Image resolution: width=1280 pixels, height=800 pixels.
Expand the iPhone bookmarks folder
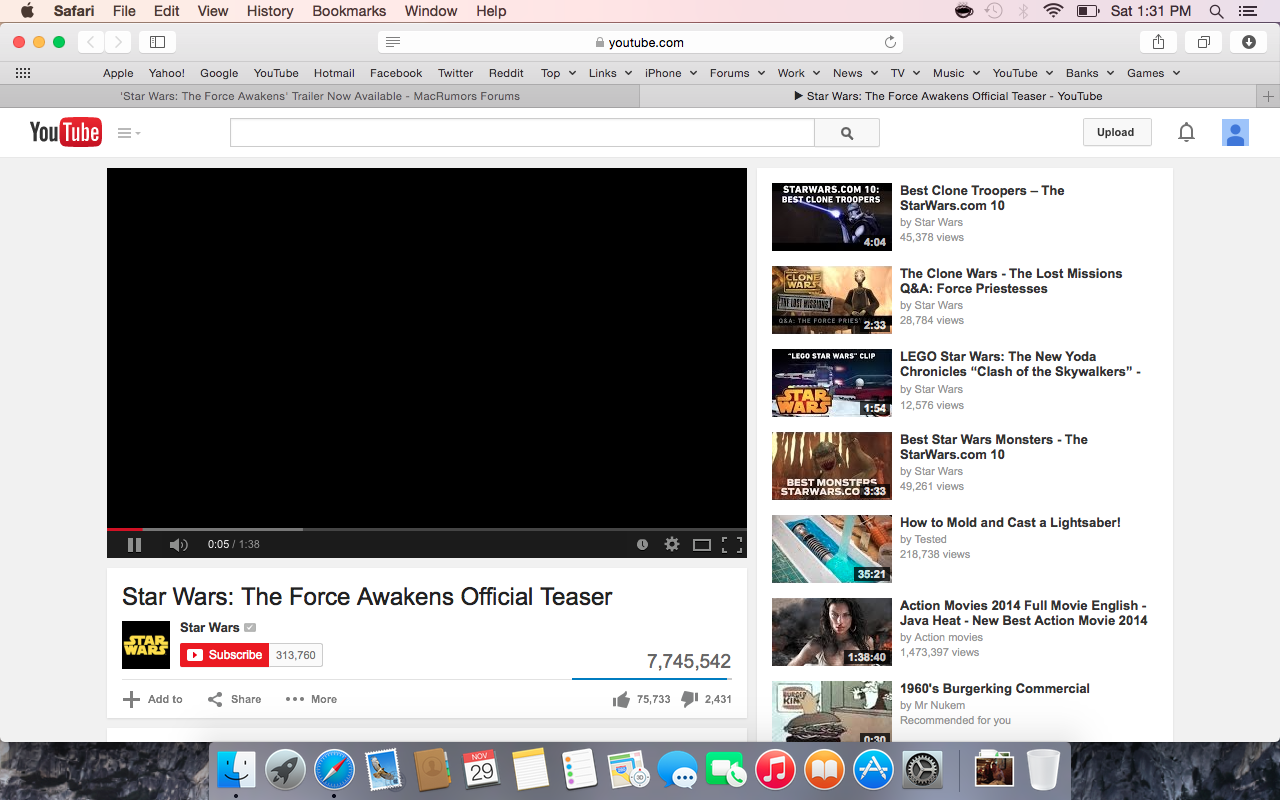click(x=670, y=73)
